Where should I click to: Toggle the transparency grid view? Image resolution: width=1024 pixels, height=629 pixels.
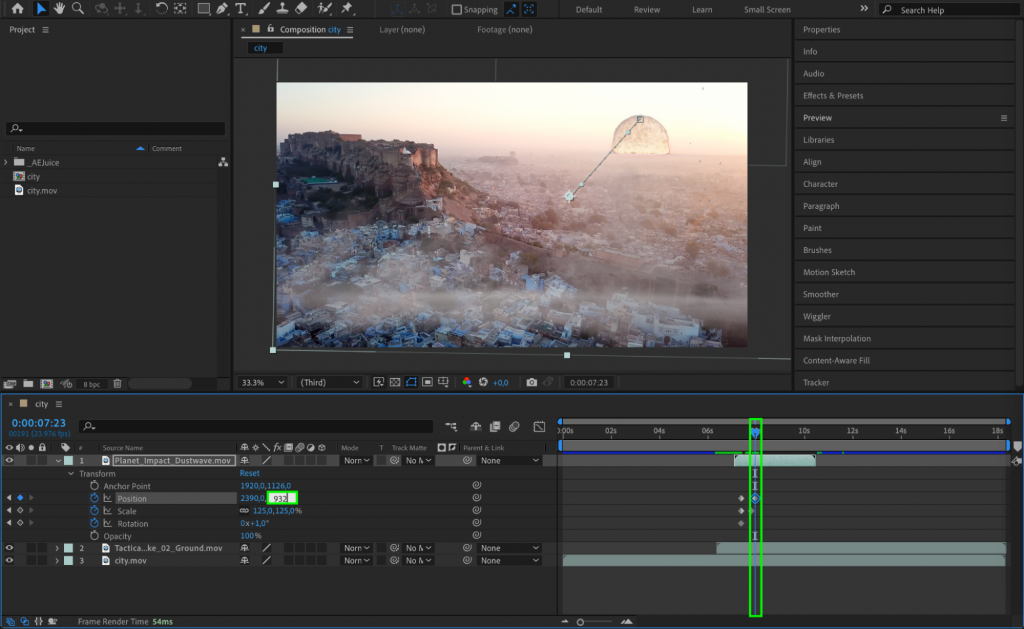[394, 382]
